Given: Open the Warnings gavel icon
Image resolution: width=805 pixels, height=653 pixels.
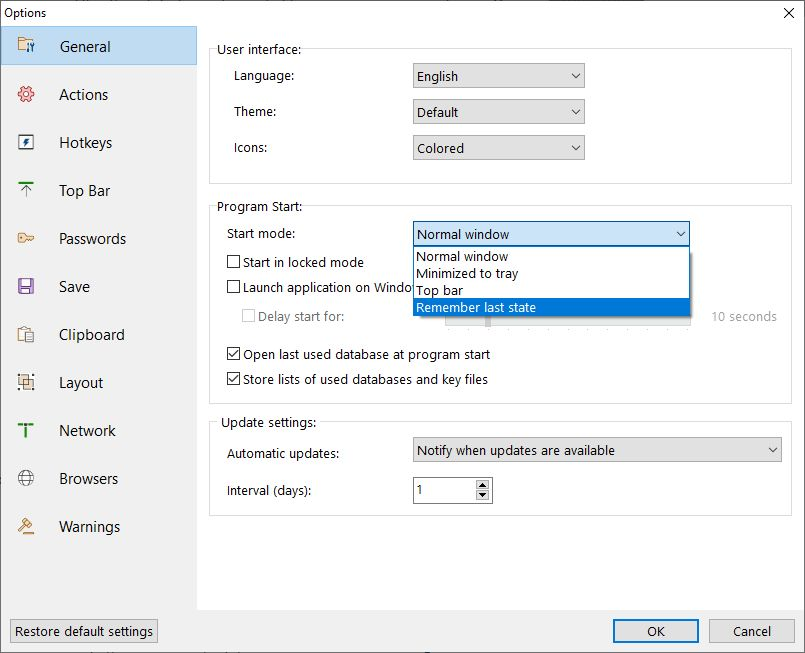Looking at the screenshot, I should coord(26,526).
